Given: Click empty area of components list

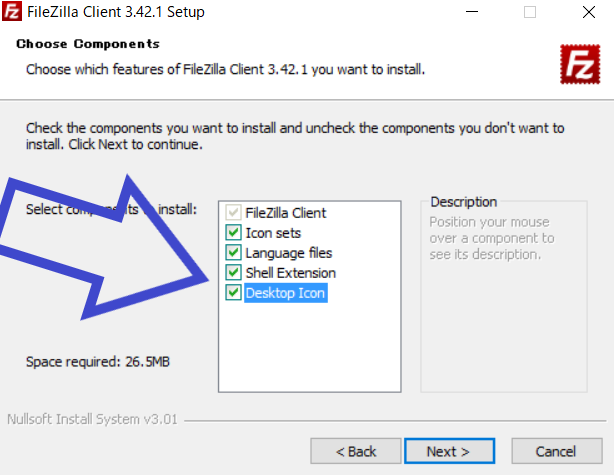Looking at the screenshot, I should (x=309, y=347).
